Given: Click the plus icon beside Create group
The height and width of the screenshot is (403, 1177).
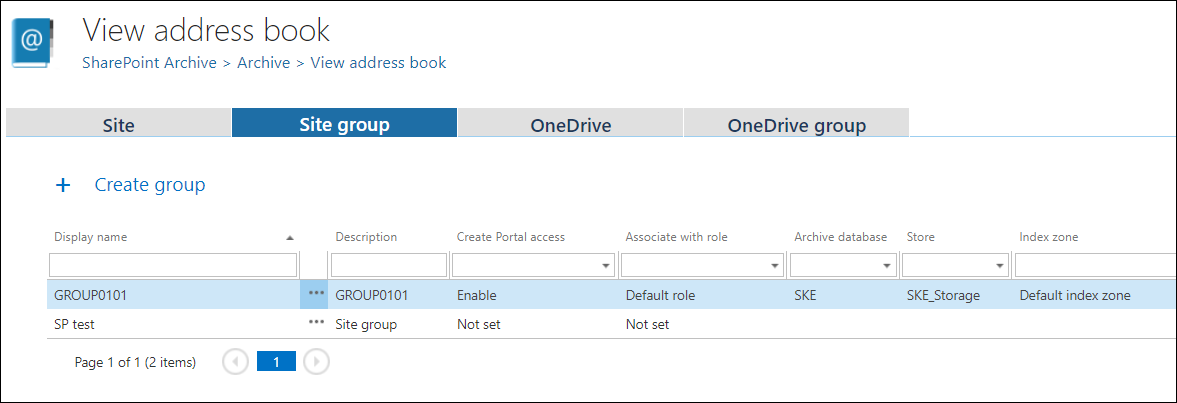Looking at the screenshot, I should pos(63,185).
